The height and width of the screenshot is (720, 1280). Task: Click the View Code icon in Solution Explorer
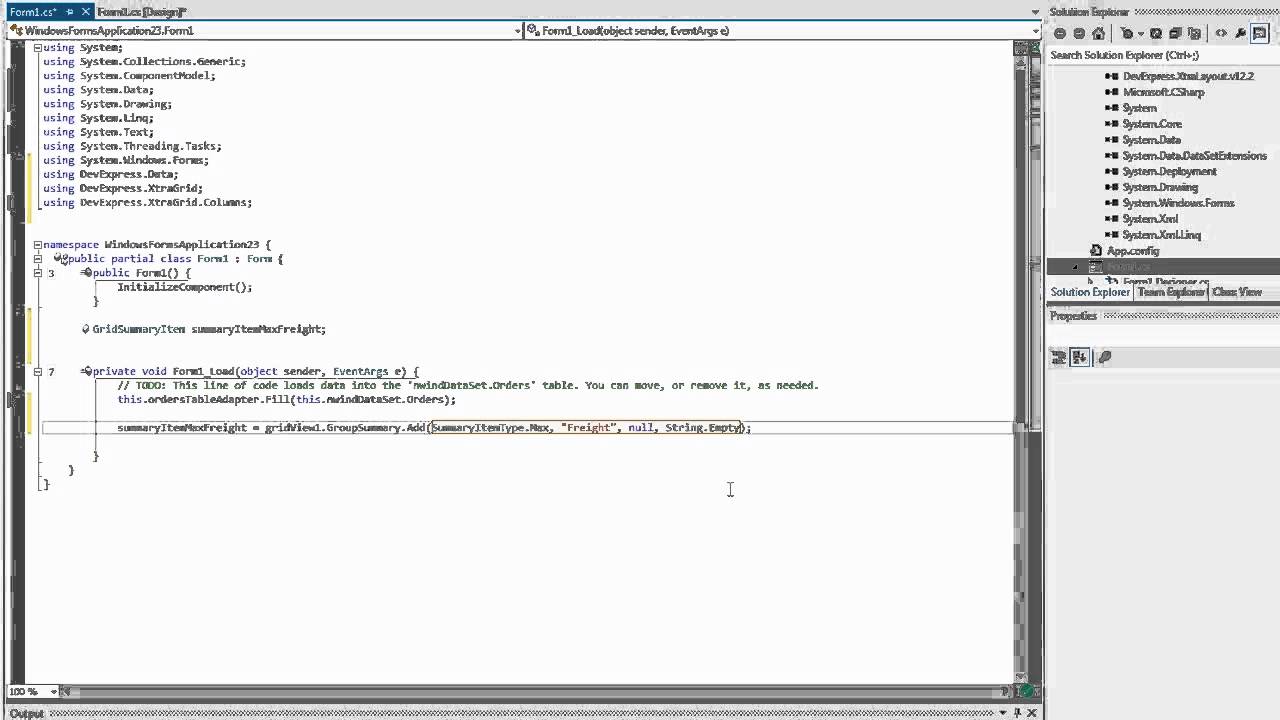[1221, 34]
